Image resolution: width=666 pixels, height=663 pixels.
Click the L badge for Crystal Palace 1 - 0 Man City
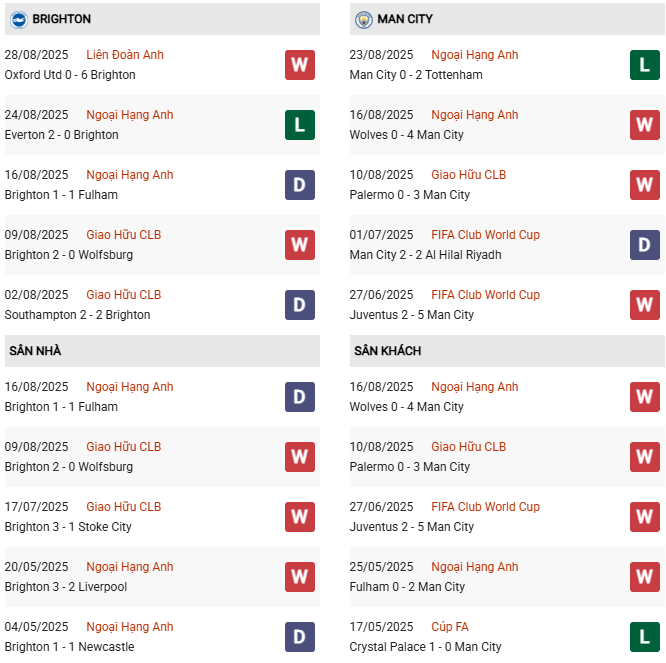coord(644,637)
